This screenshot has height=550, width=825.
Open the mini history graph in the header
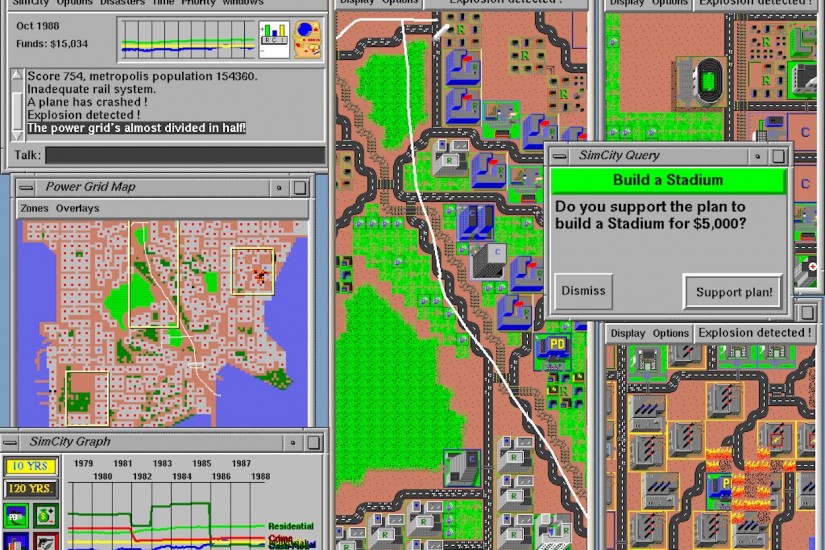point(188,40)
